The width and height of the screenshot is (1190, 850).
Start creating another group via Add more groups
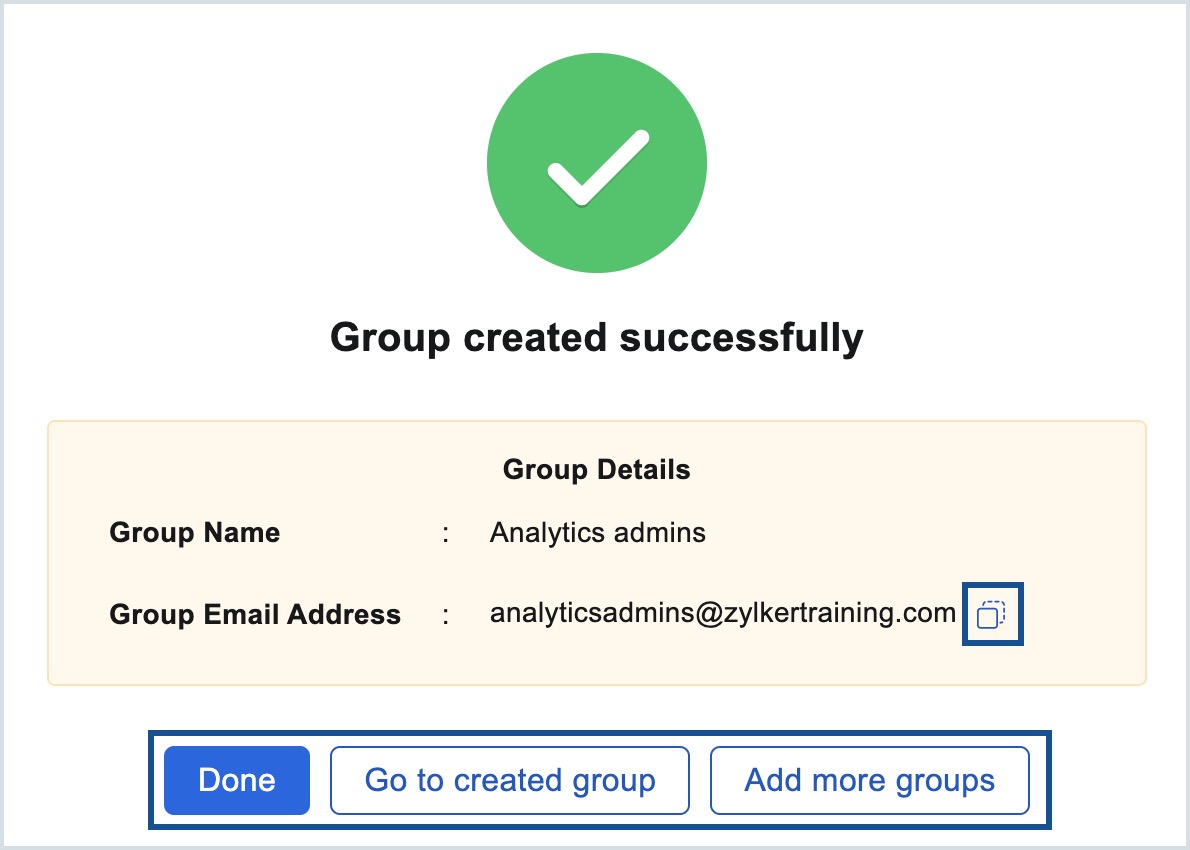(869, 780)
